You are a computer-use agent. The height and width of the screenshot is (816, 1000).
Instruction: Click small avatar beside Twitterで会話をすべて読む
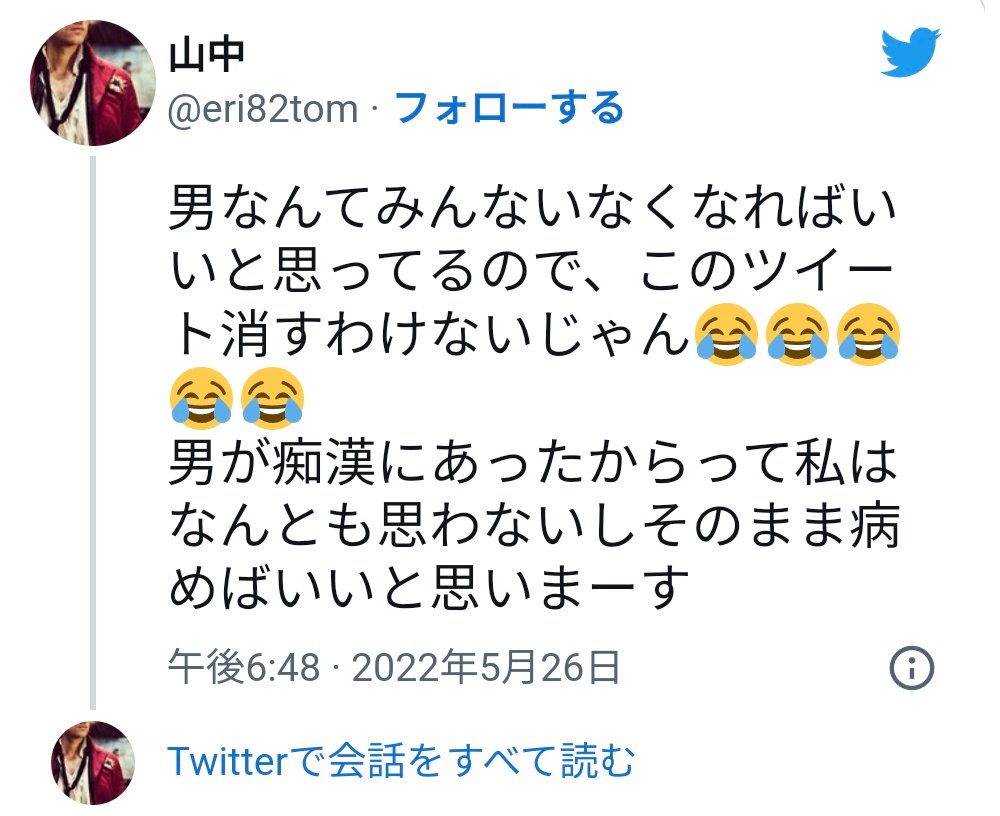click(x=93, y=762)
